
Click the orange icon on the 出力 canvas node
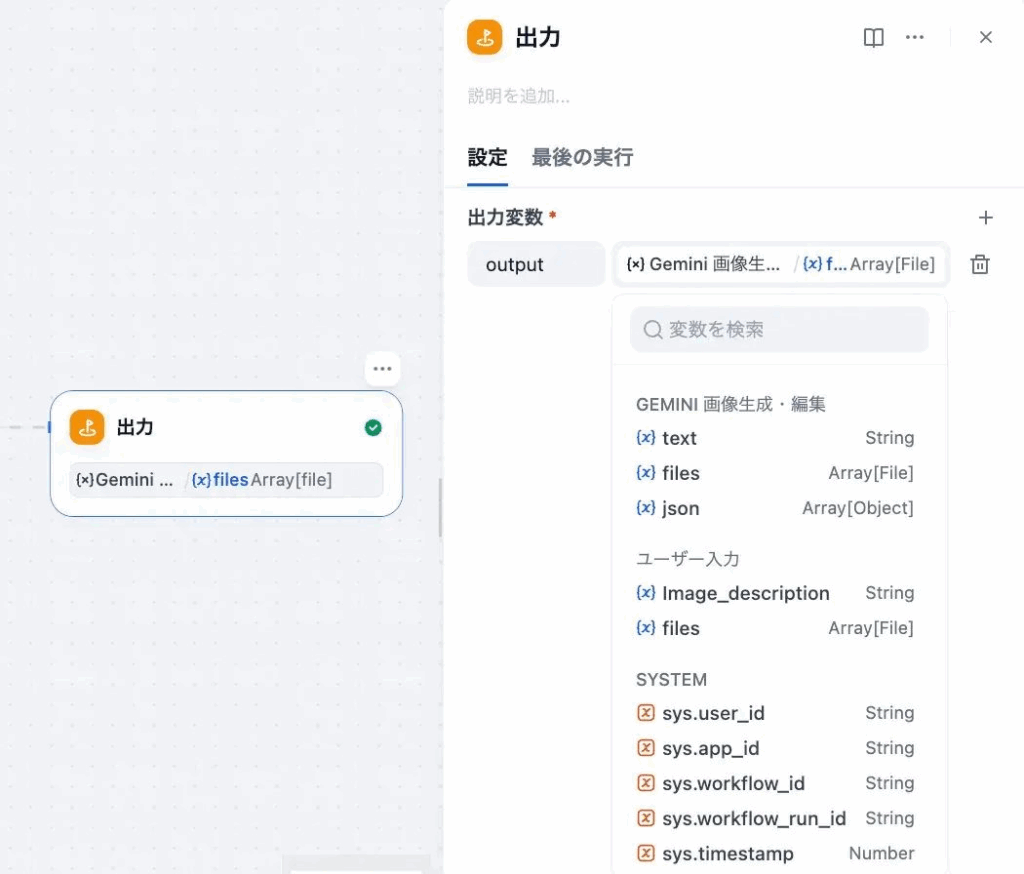coord(87,428)
